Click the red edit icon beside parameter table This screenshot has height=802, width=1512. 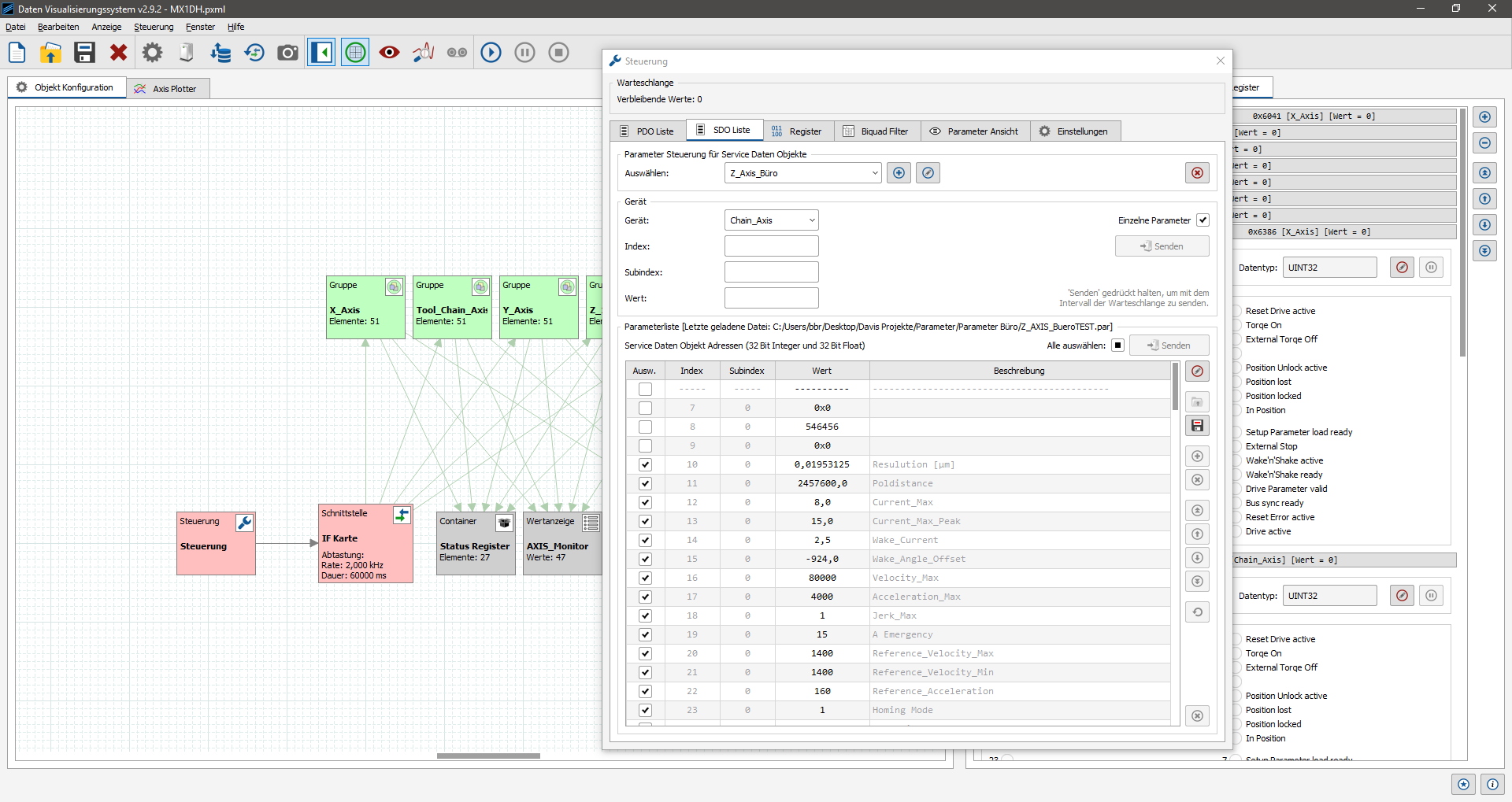(1197, 371)
